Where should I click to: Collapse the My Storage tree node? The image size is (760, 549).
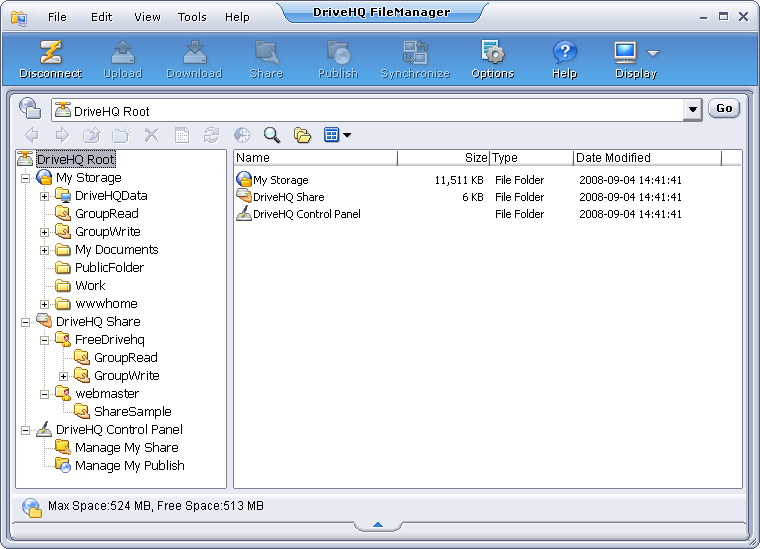[26, 178]
